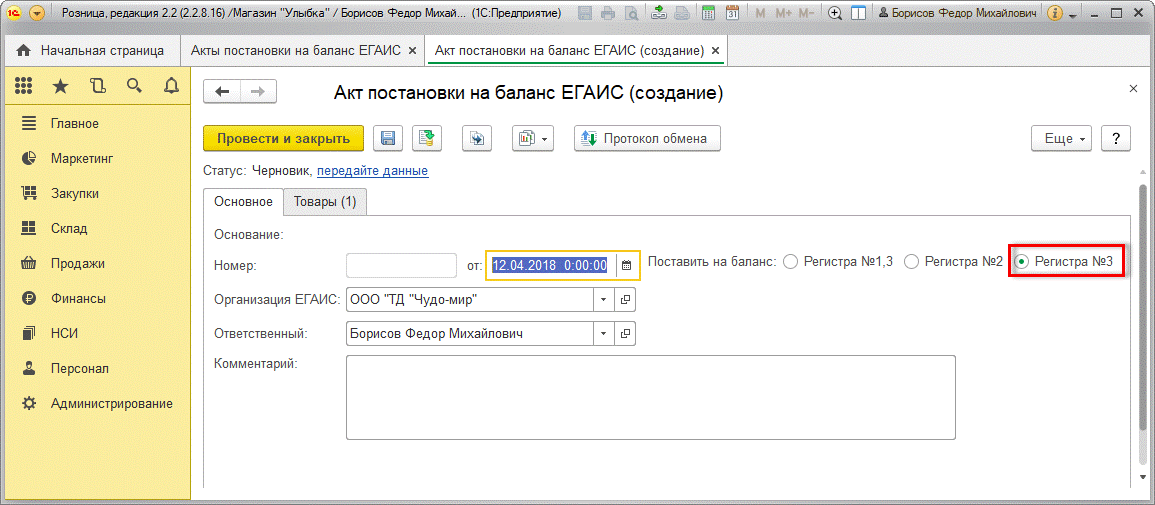Open the calculator icon in the title bar
Image resolution: width=1155 pixels, height=505 pixels.
tap(709, 13)
